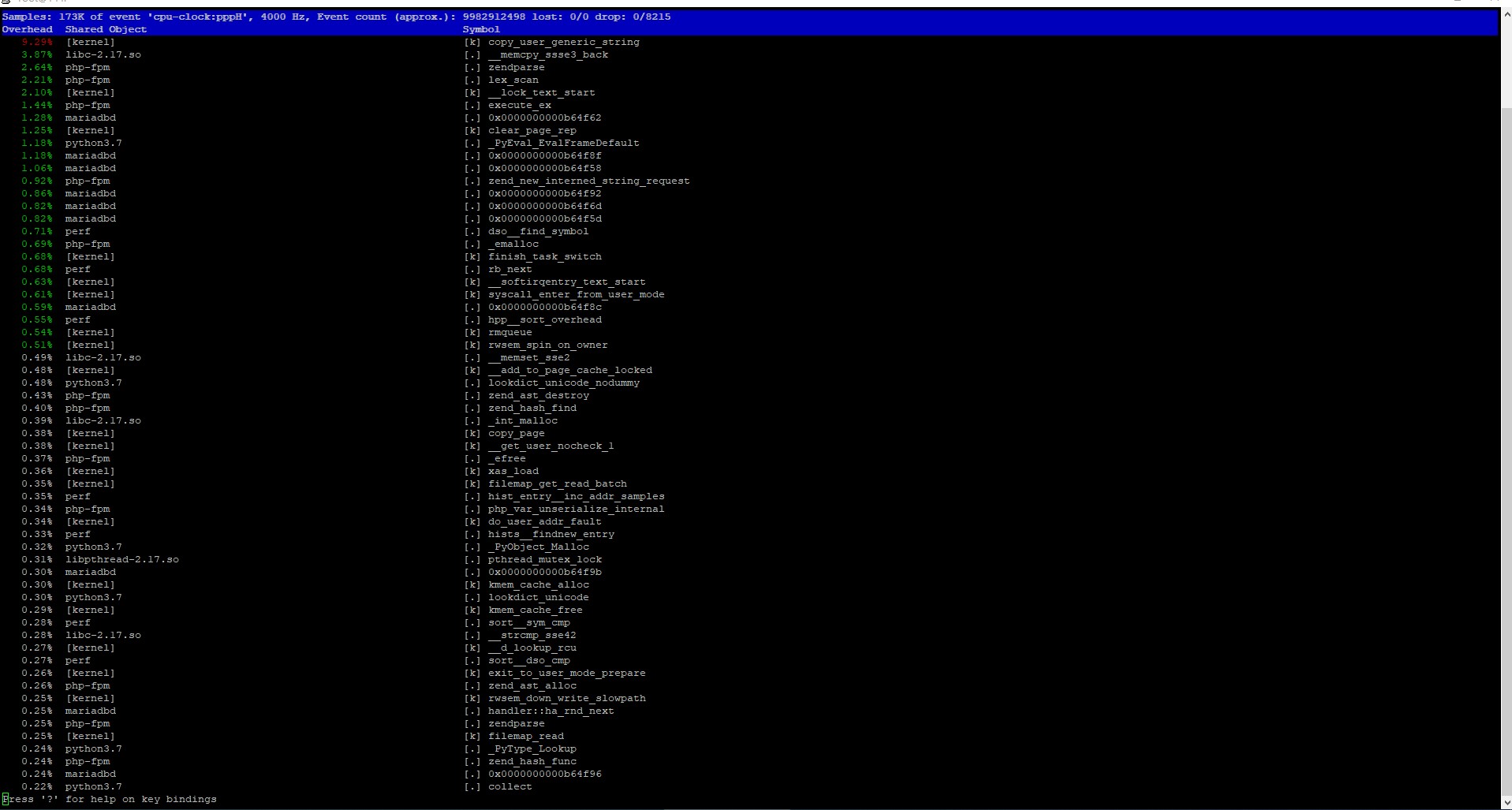
Task: Select the exit_to_user_mode_prepare symbol
Action: coord(567,673)
